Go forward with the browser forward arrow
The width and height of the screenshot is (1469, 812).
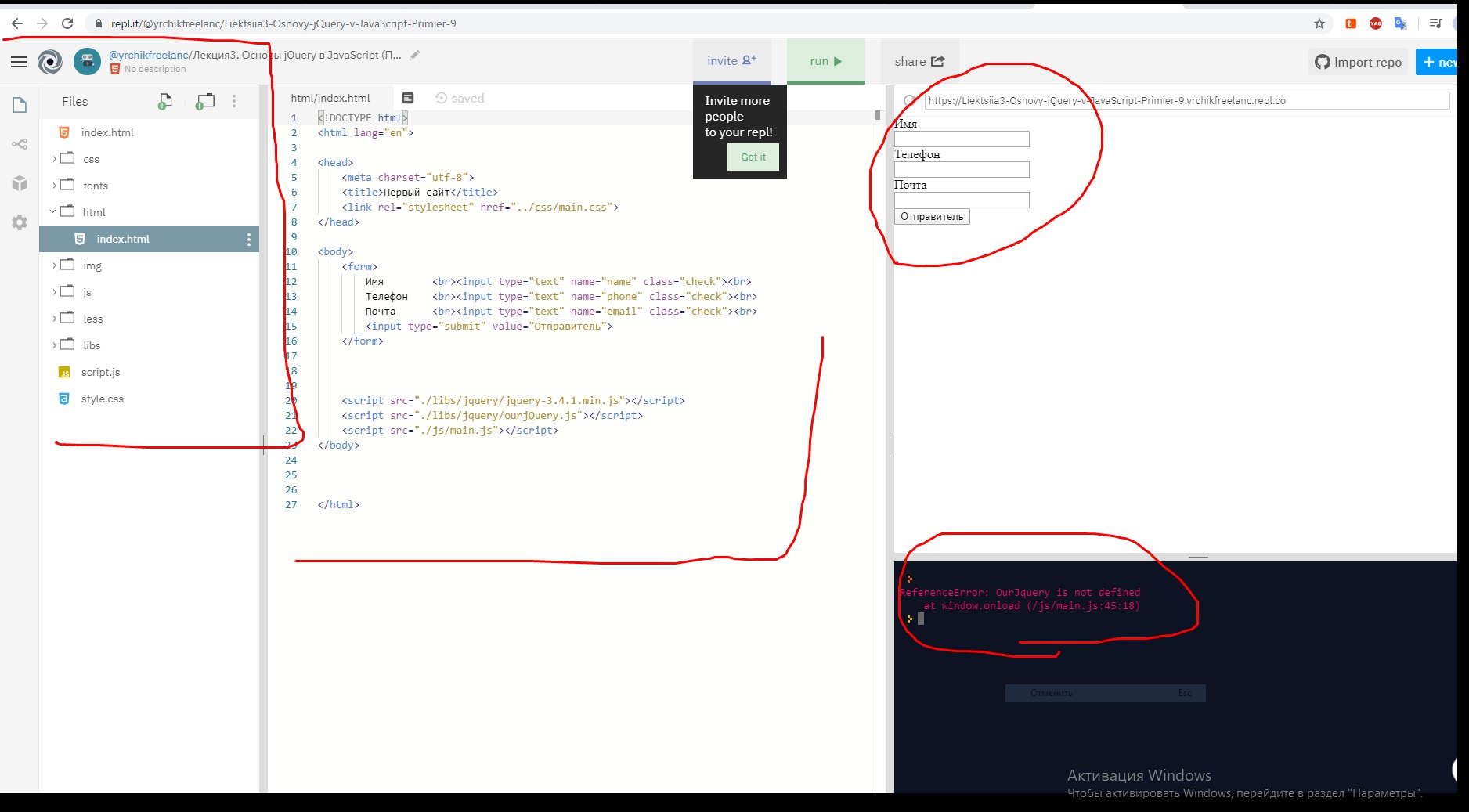[42, 23]
